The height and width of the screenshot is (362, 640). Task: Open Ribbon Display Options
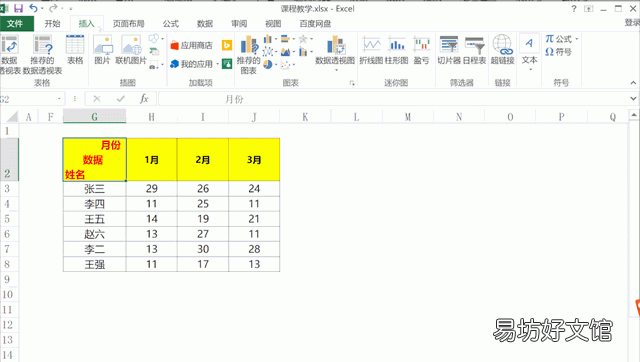589,9
